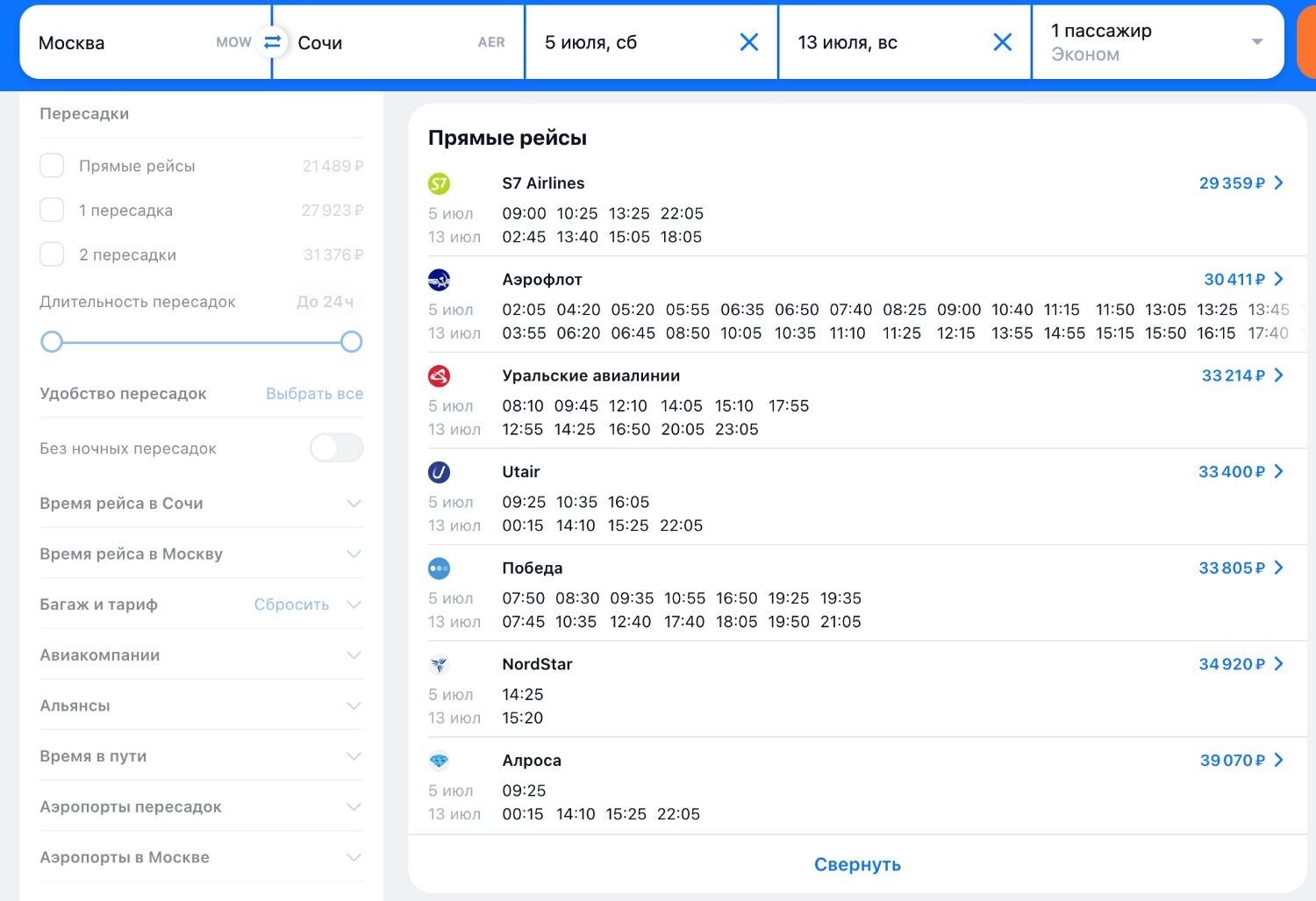Click the right handle of layover duration slider
Image resolution: width=1316 pixels, height=901 pixels.
351,341
